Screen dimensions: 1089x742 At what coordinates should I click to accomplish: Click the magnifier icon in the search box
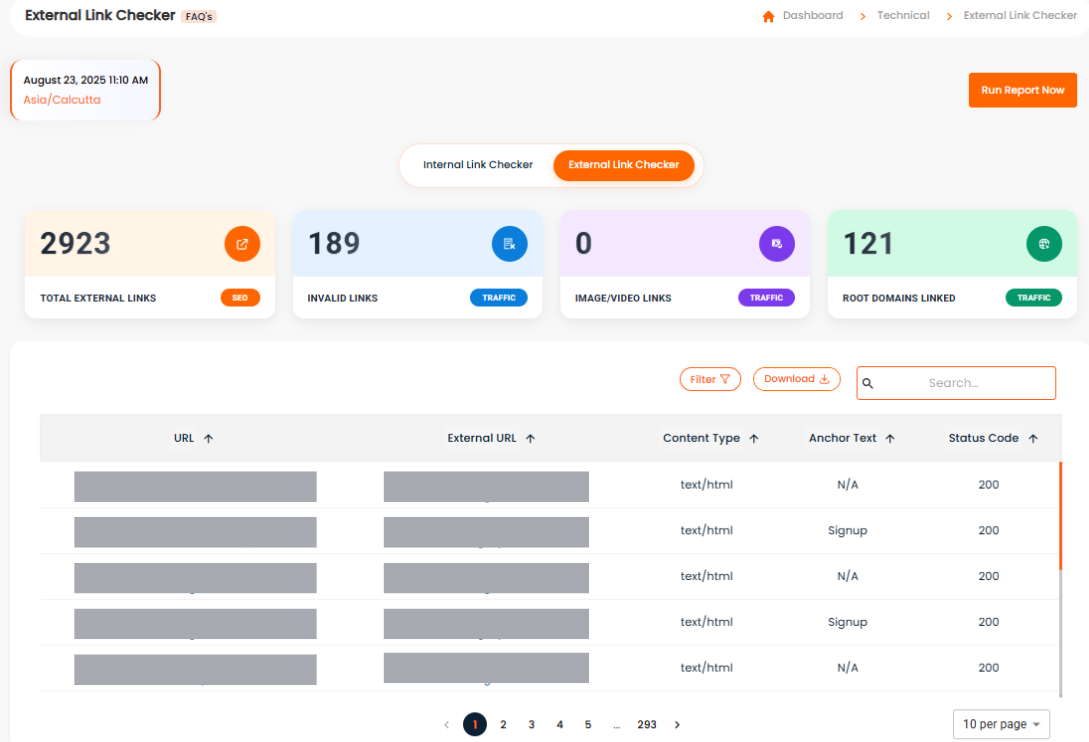[x=868, y=382]
